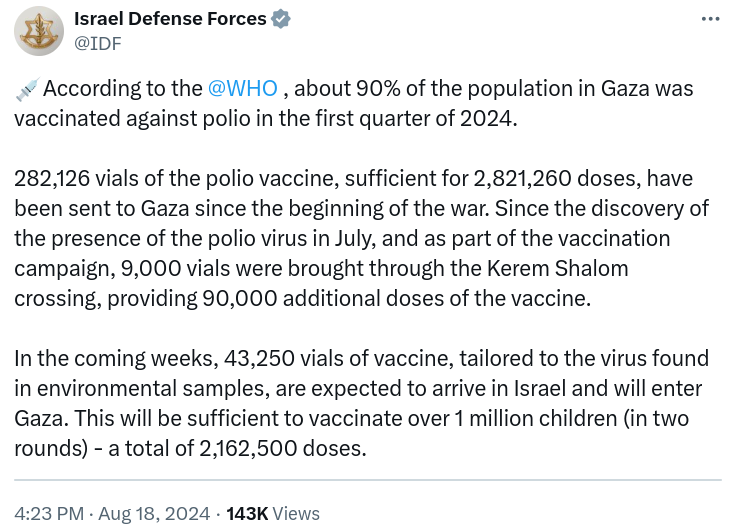This screenshot has height=530, width=738.
Task: Open the three-dot more options menu
Action: pos(710,19)
